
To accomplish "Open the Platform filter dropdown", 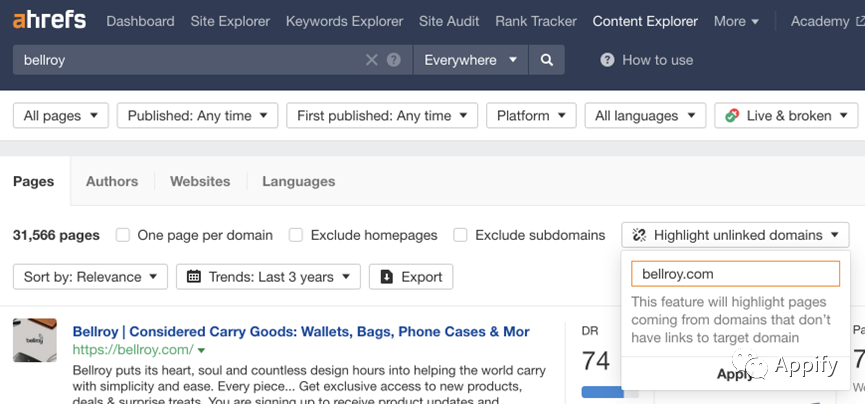I will tap(531, 115).
